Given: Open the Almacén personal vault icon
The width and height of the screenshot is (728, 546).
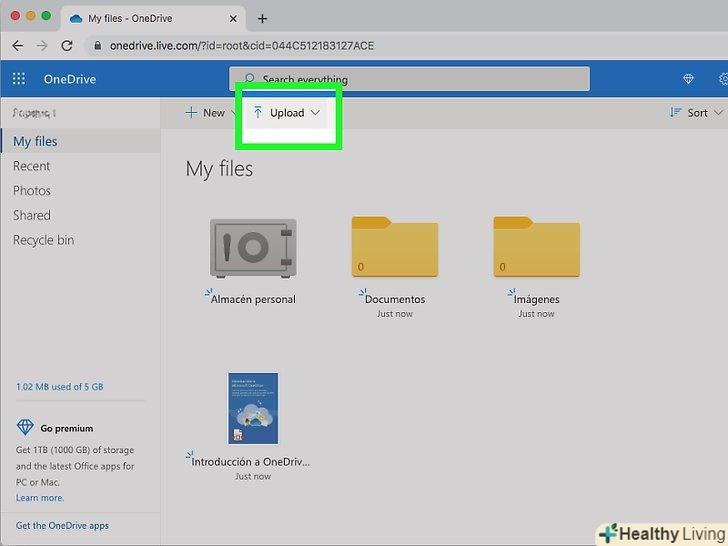Looking at the screenshot, I should tap(253, 247).
